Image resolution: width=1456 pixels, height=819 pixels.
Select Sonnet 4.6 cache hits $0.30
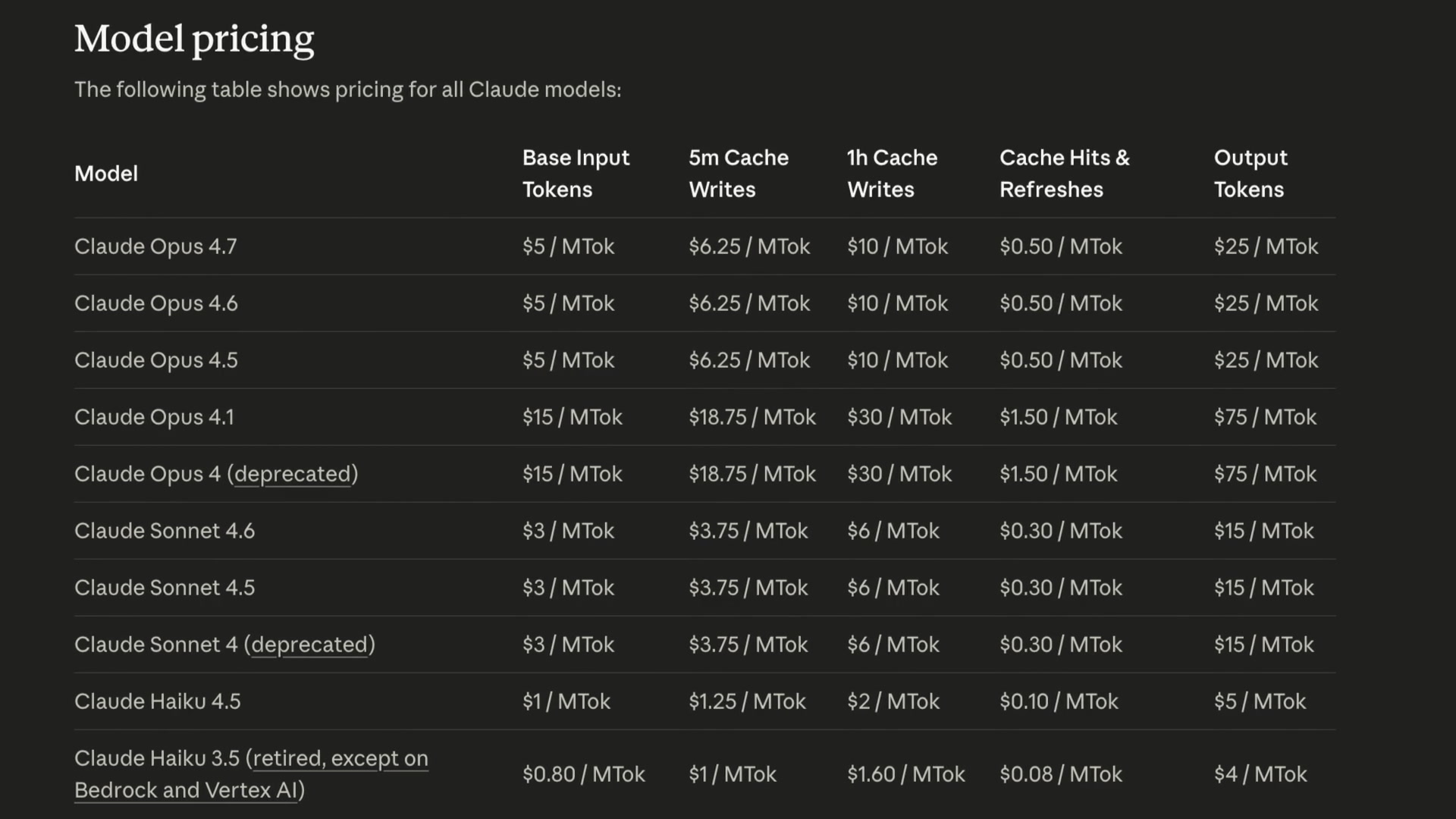pyautogui.click(x=1061, y=531)
